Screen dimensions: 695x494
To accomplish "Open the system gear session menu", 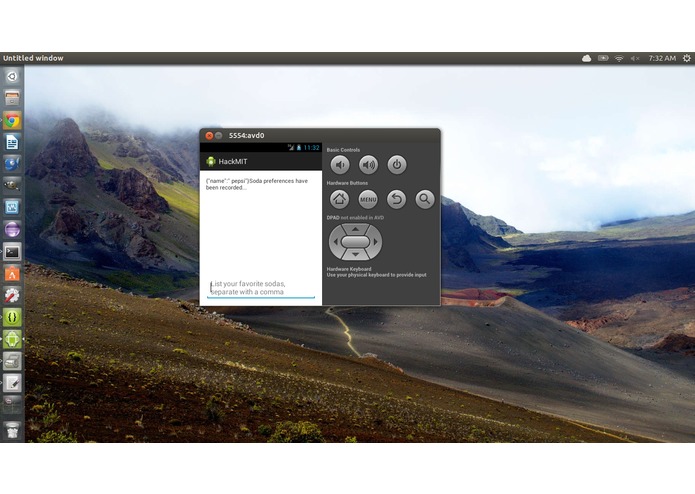I will click(687, 58).
